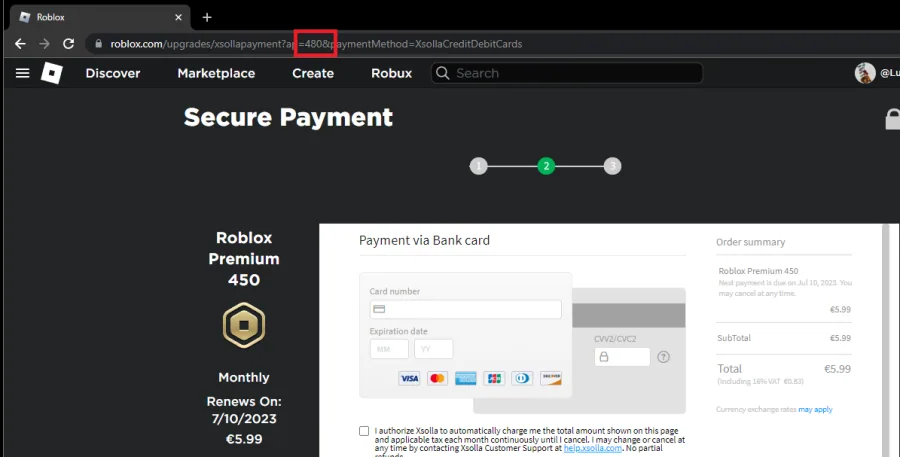Click the Card number field
The image size is (900, 457).
click(x=465, y=309)
